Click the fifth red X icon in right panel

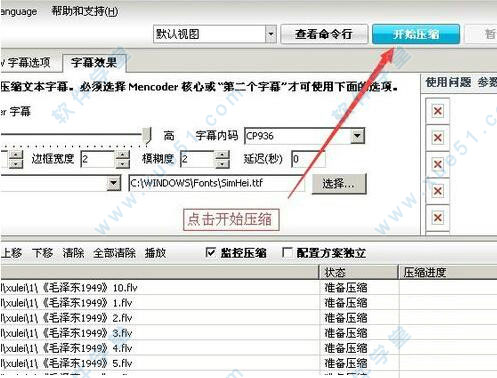pos(438,218)
